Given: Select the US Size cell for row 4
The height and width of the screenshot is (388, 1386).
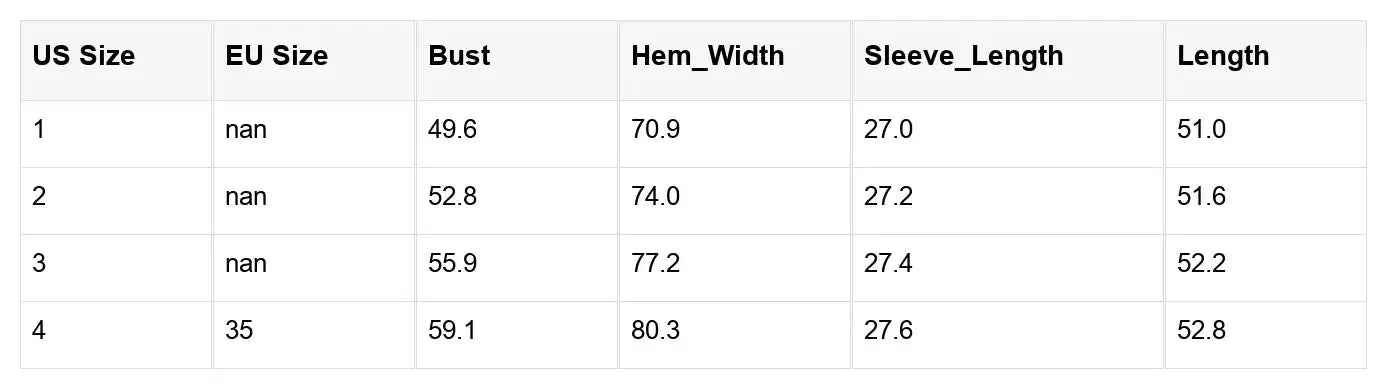Looking at the screenshot, I should pos(117,335).
